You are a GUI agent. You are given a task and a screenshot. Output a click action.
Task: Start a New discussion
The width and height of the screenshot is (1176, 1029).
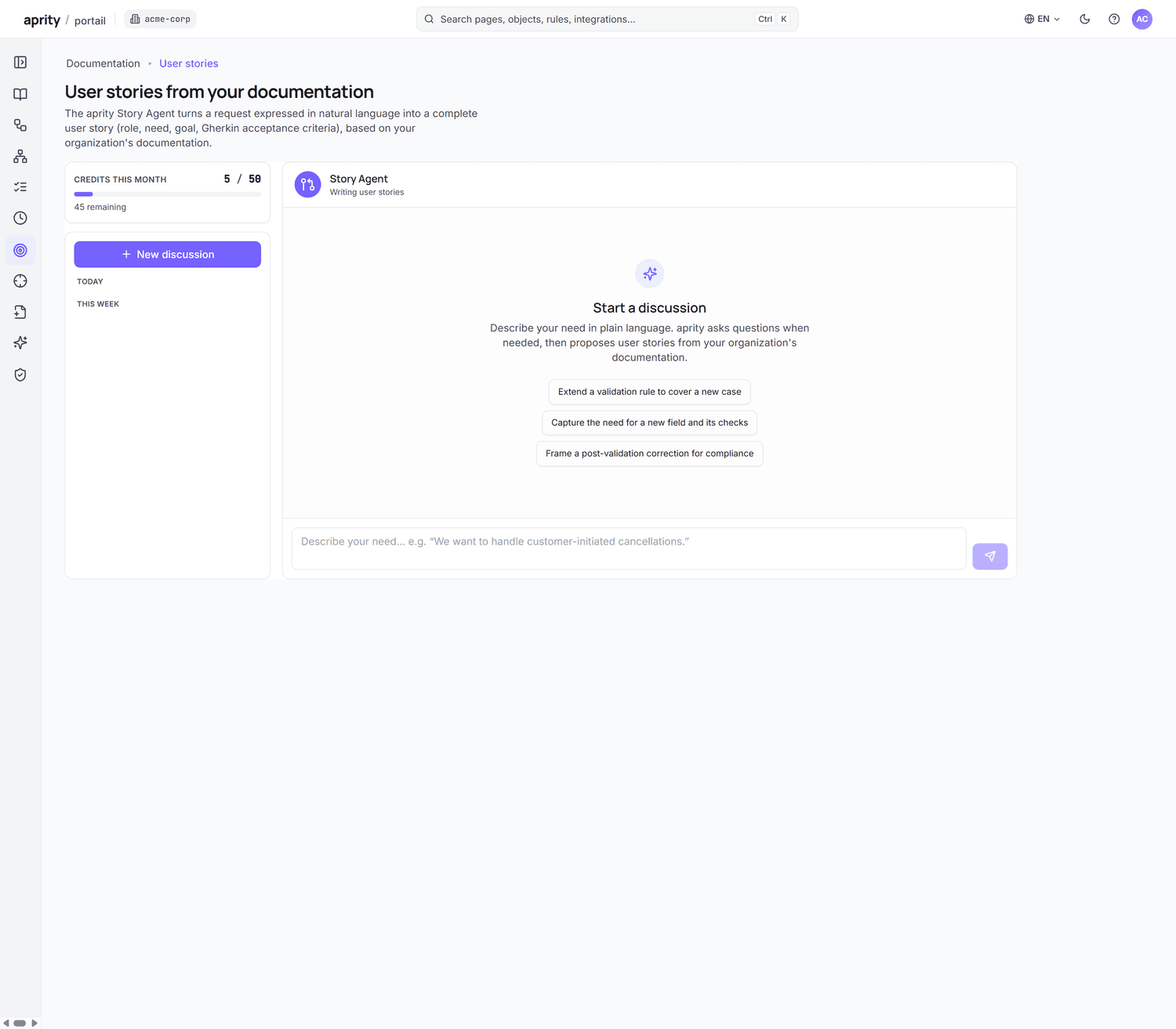(x=168, y=255)
